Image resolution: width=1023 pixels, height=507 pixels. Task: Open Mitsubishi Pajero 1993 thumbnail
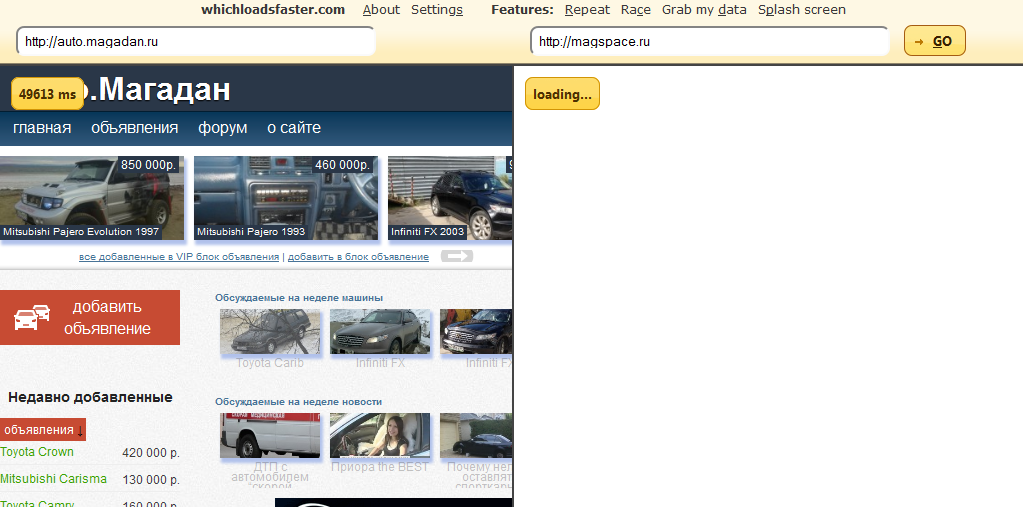point(286,198)
